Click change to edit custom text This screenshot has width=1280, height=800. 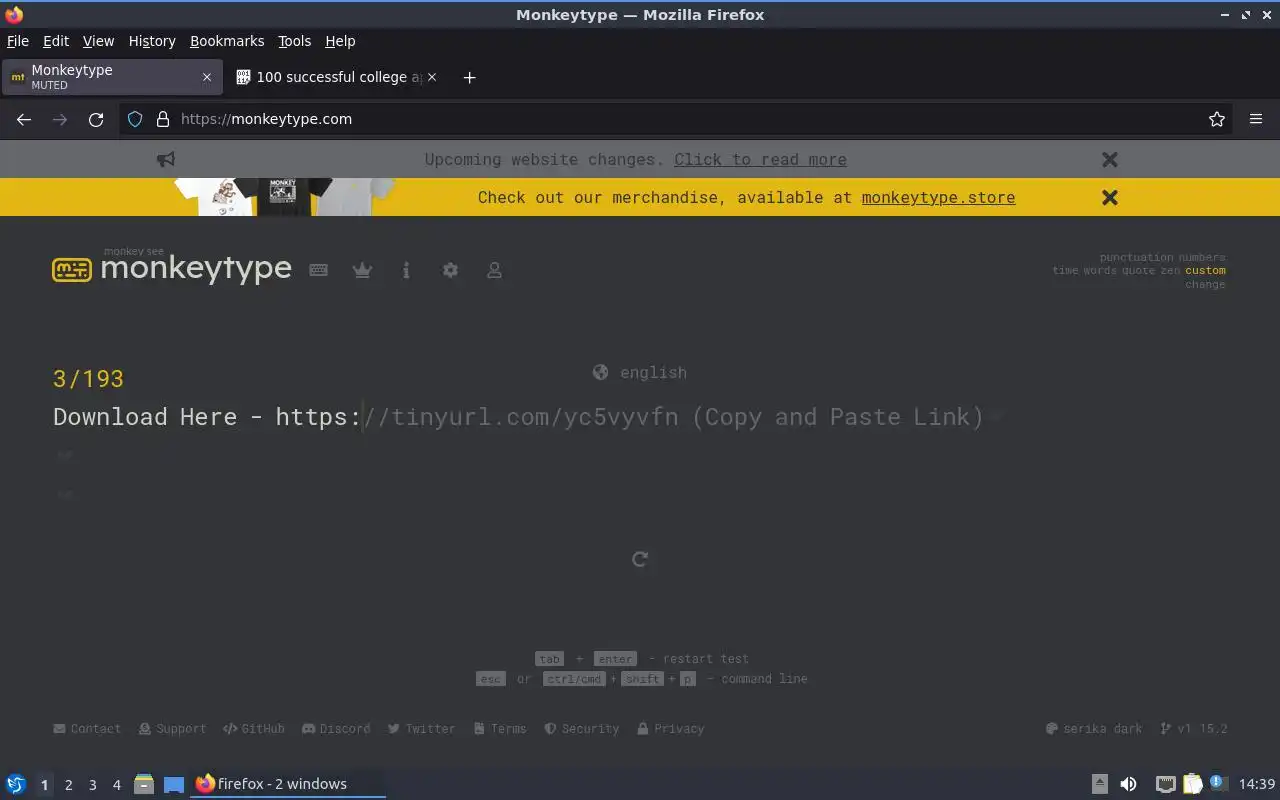click(x=1205, y=284)
